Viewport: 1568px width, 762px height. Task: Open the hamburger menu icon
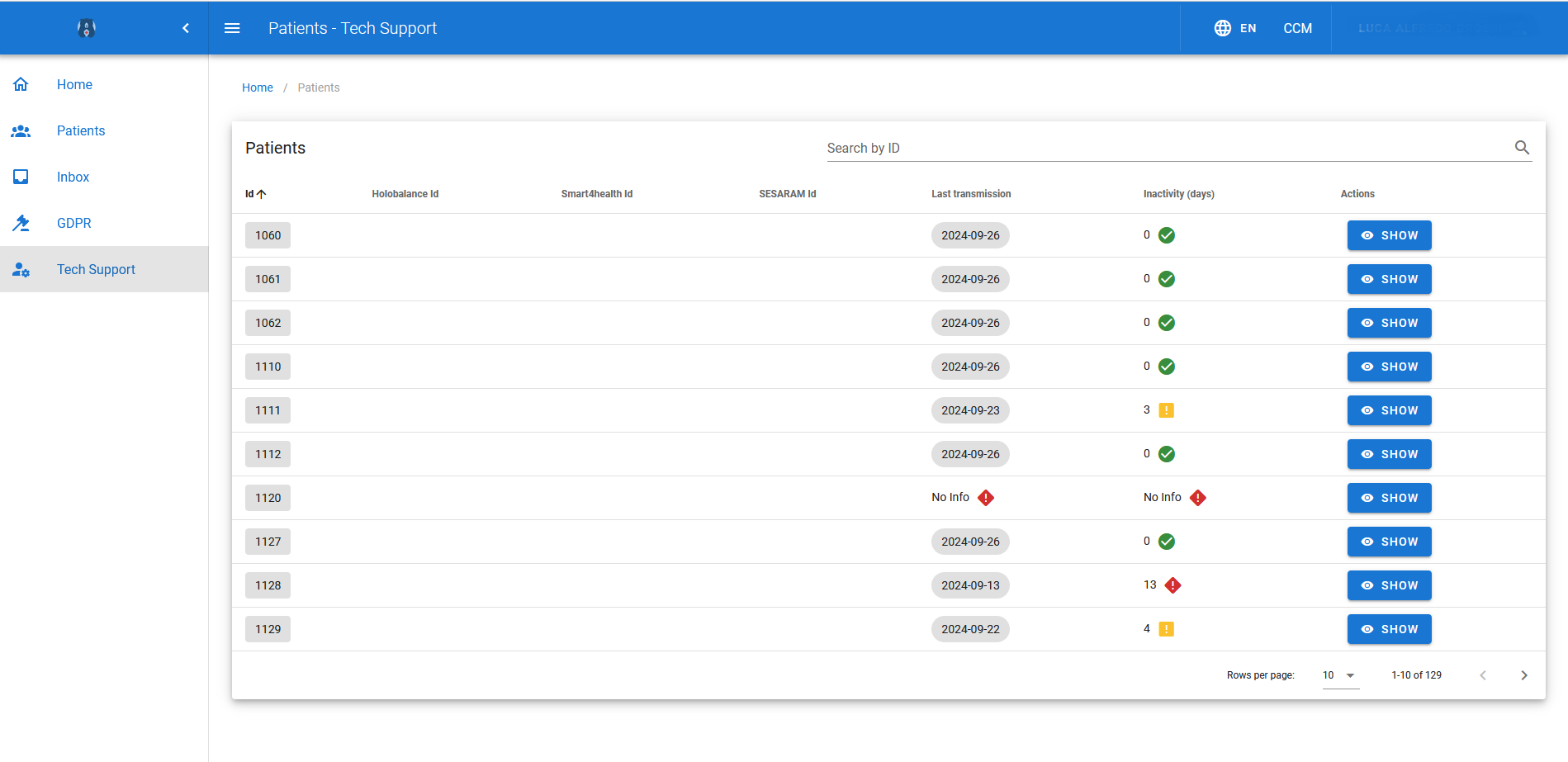coord(232,28)
